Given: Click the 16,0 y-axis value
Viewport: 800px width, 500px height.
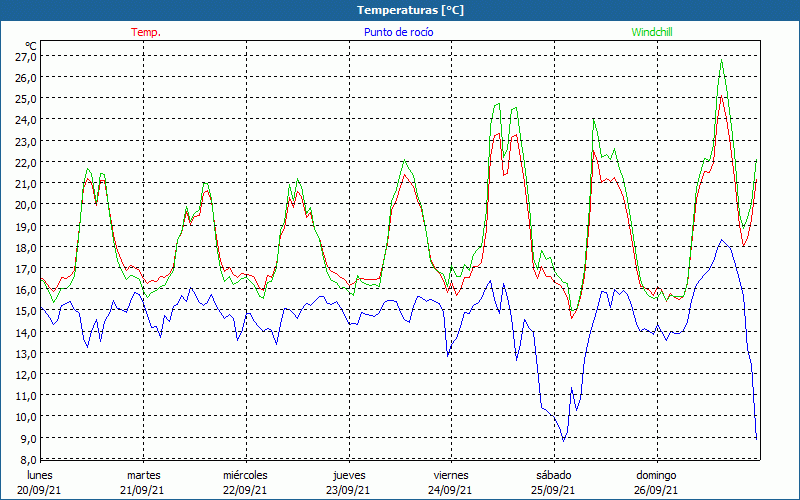Looking at the screenshot, I should coord(26,290).
